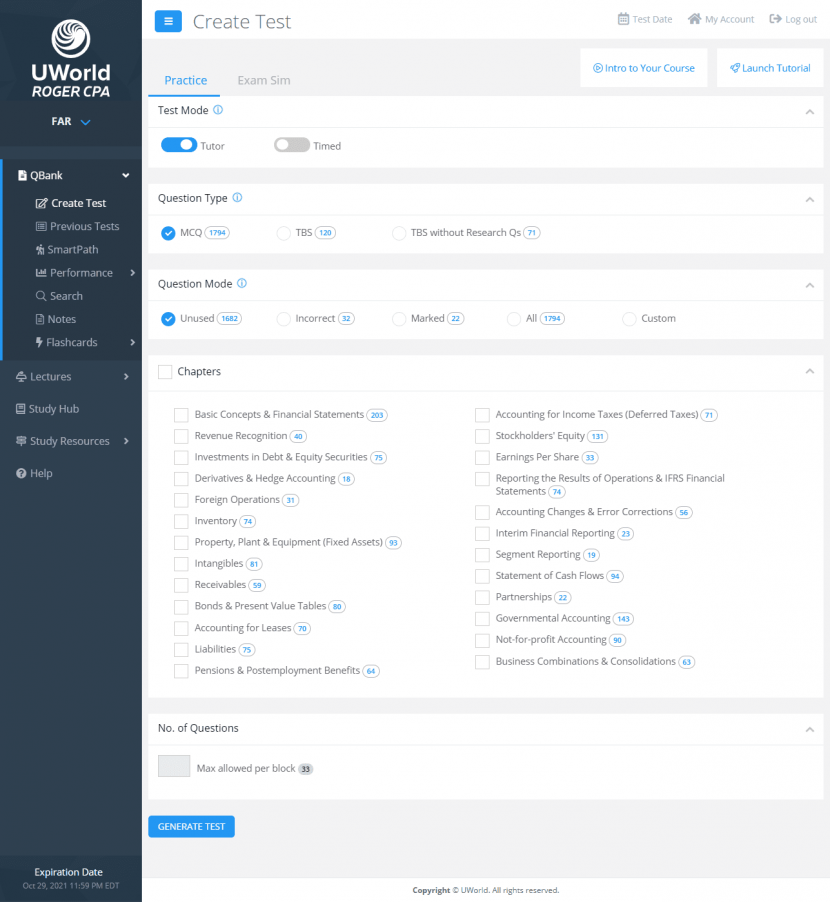The width and height of the screenshot is (830, 902).
Task: Check the Inventory chapter checkbox
Action: click(181, 520)
